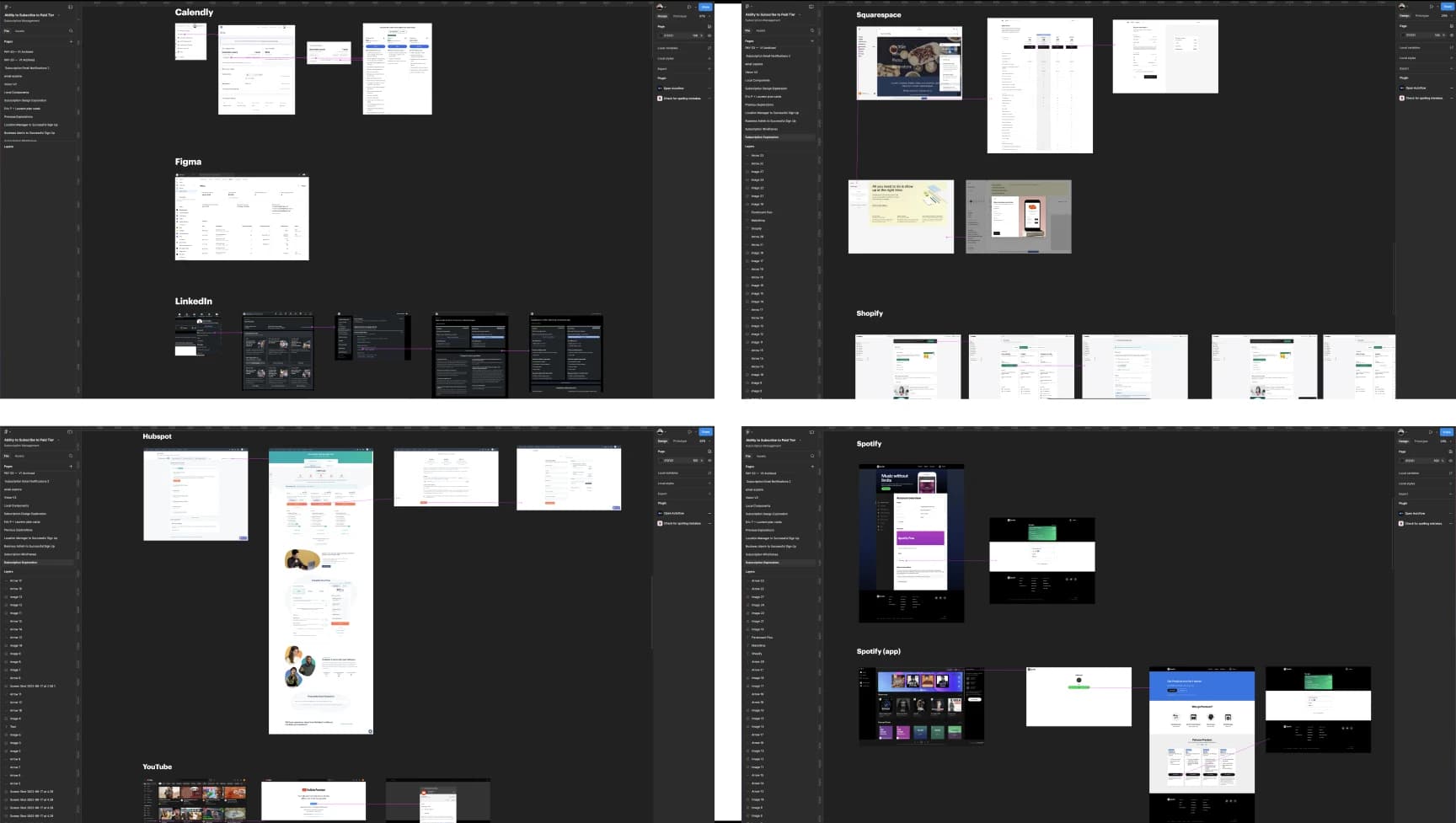Screen dimensions: 1456x823
Task: Open the Figma main menu in the Spotify window
Action: point(747,432)
